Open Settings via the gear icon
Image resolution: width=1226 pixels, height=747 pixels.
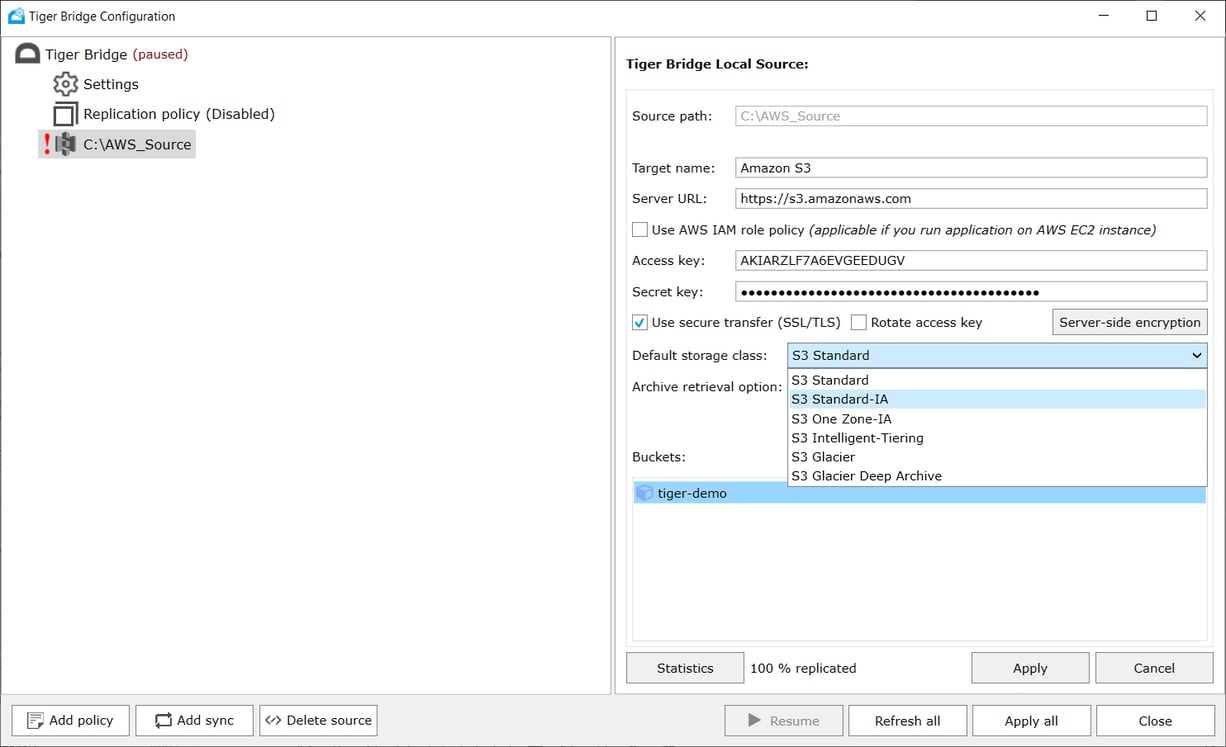click(65, 84)
